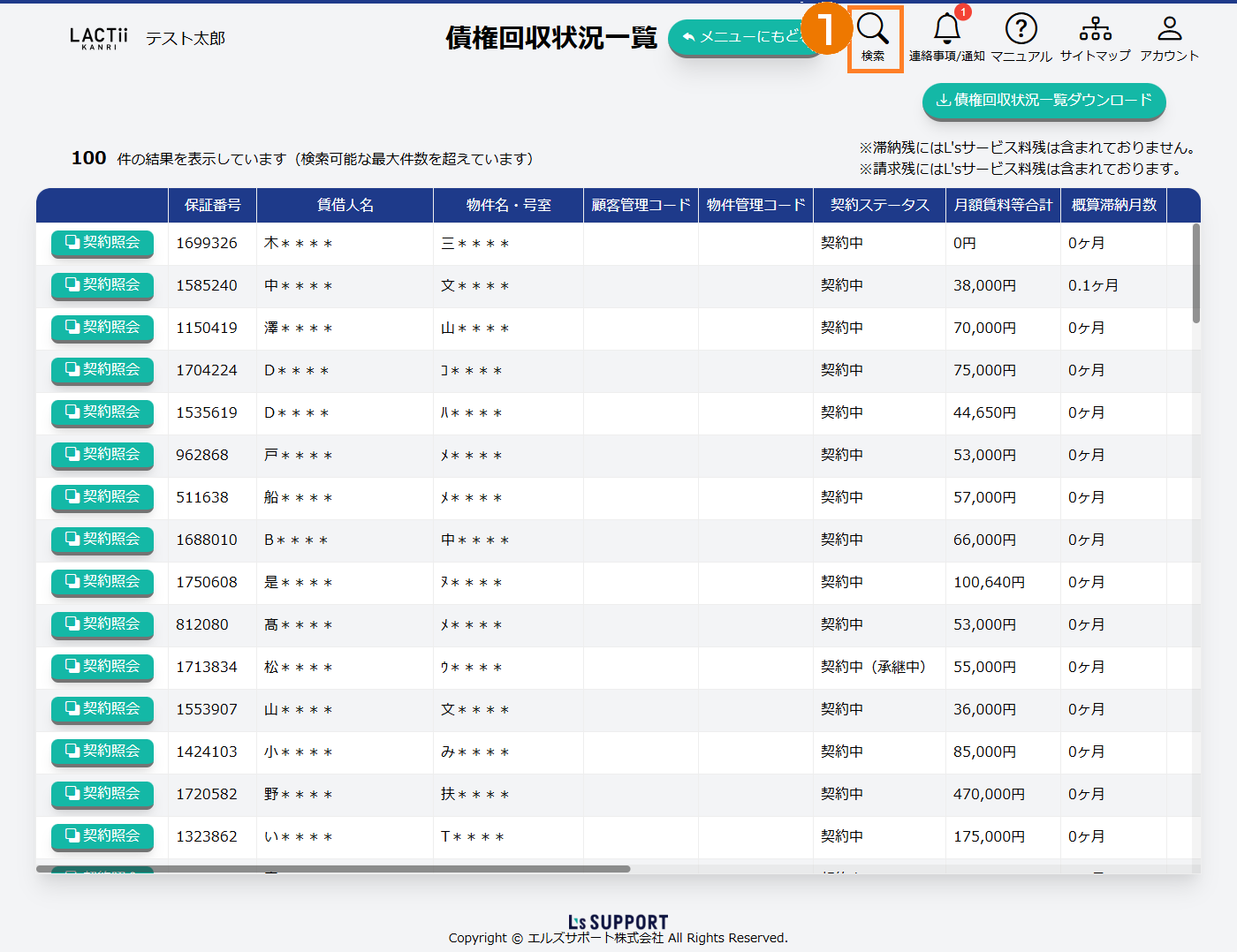Image resolution: width=1237 pixels, height=952 pixels.
Task: Open the アカウント person icon
Action: coord(1169,37)
